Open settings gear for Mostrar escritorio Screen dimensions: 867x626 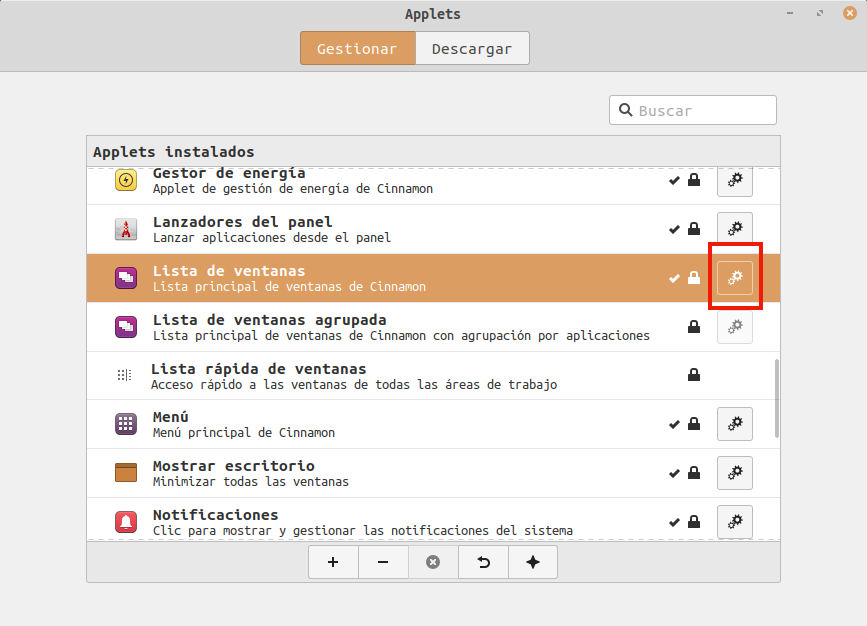click(734, 473)
